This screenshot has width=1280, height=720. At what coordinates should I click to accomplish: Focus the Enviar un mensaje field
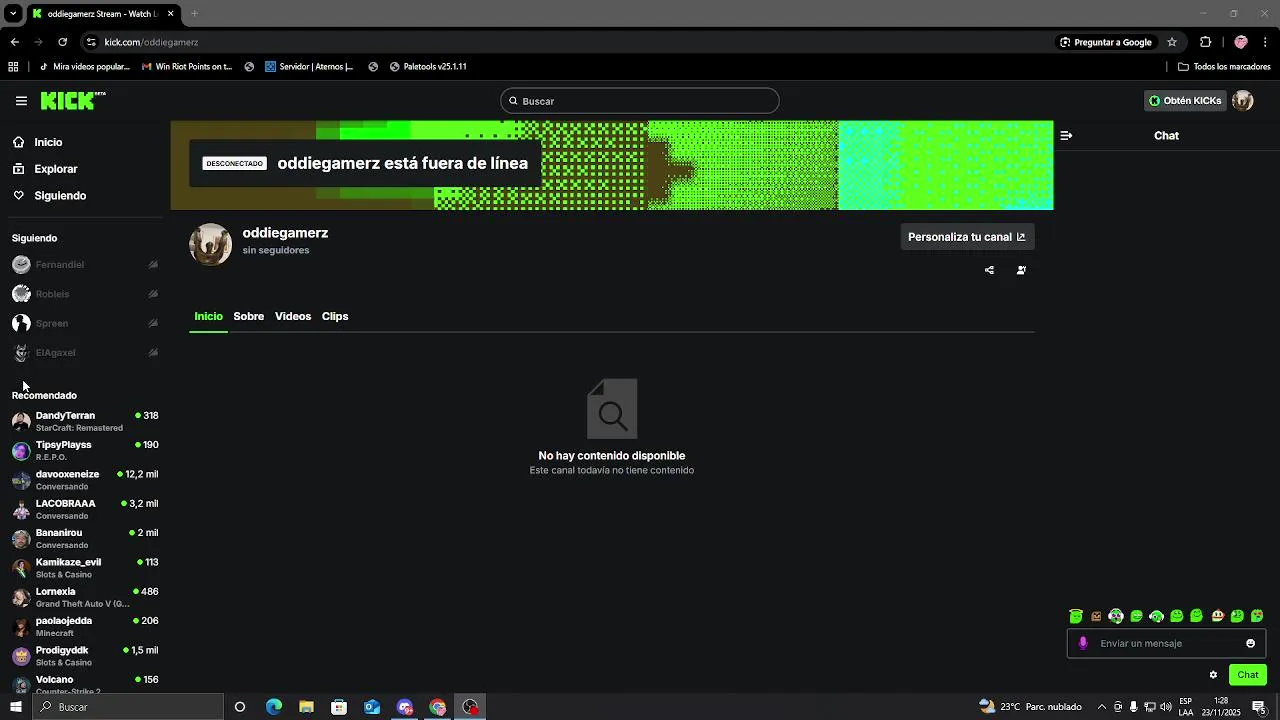tap(1167, 643)
